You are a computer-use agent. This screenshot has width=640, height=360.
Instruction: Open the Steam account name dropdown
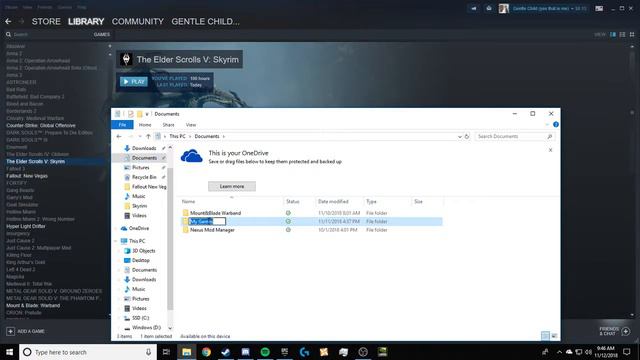click(549, 8)
